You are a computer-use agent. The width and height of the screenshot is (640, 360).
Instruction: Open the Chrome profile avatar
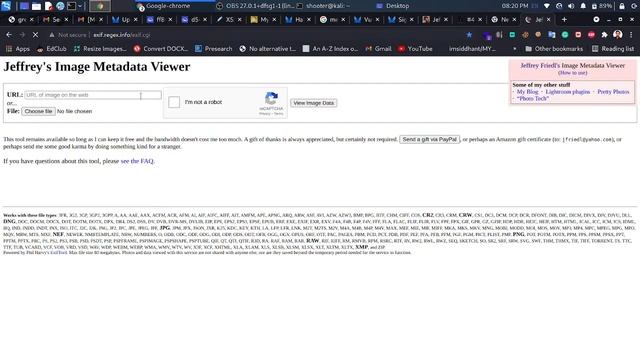click(618, 35)
